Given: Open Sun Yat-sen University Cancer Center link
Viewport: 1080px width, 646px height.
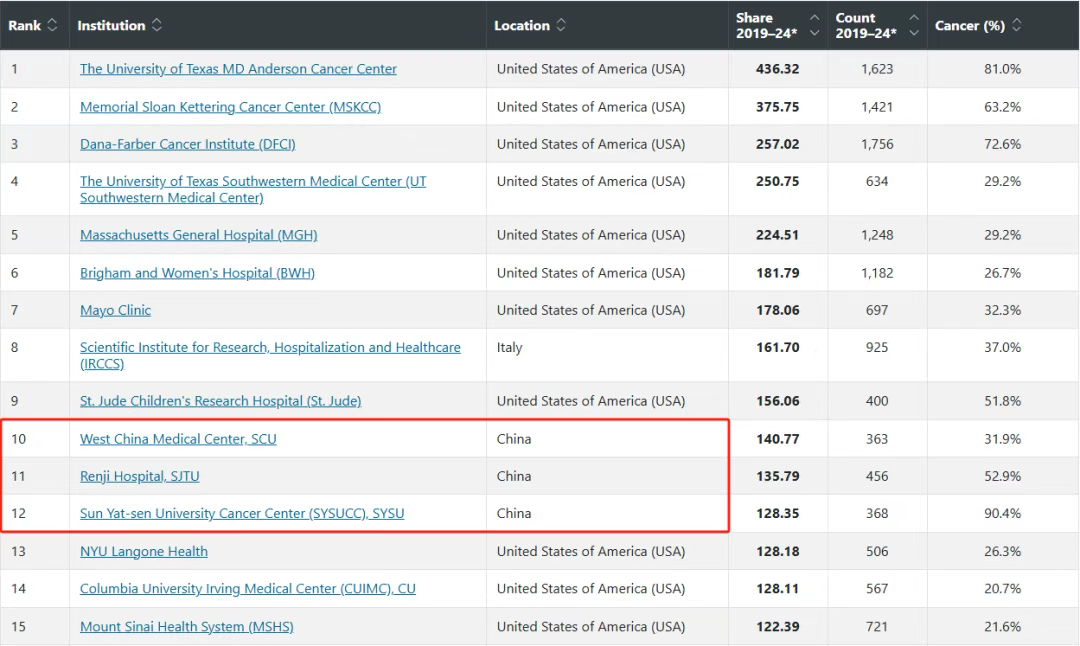Looking at the screenshot, I should click(x=242, y=513).
